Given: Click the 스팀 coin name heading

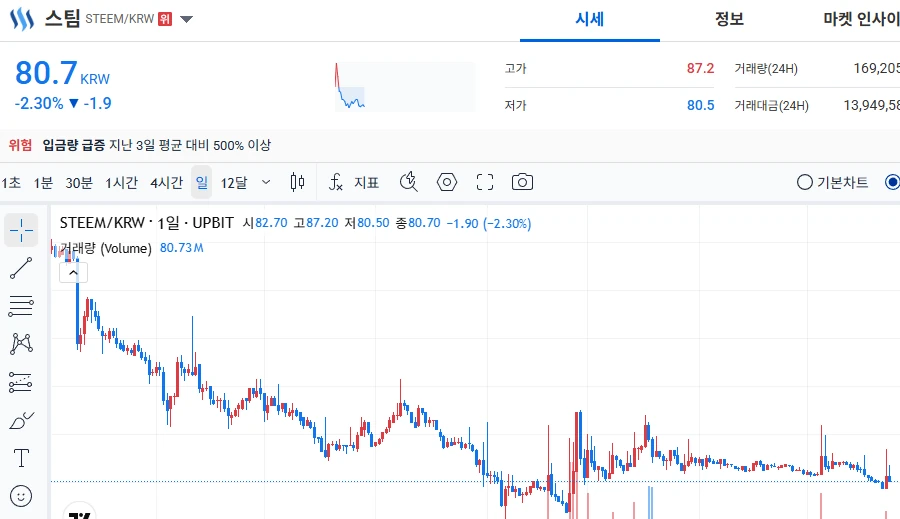Looking at the screenshot, I should click(63, 18).
